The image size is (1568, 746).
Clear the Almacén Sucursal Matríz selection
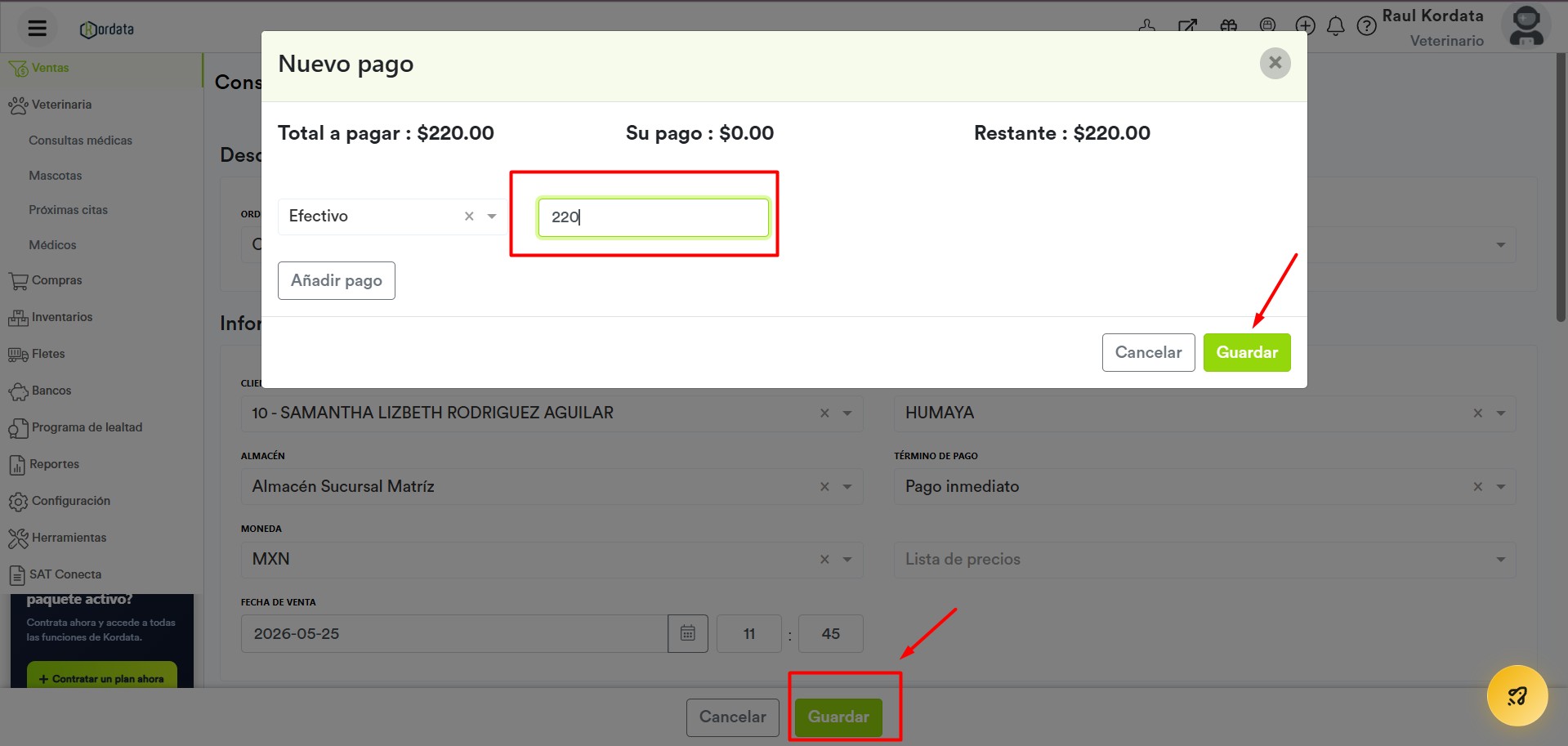click(x=824, y=487)
